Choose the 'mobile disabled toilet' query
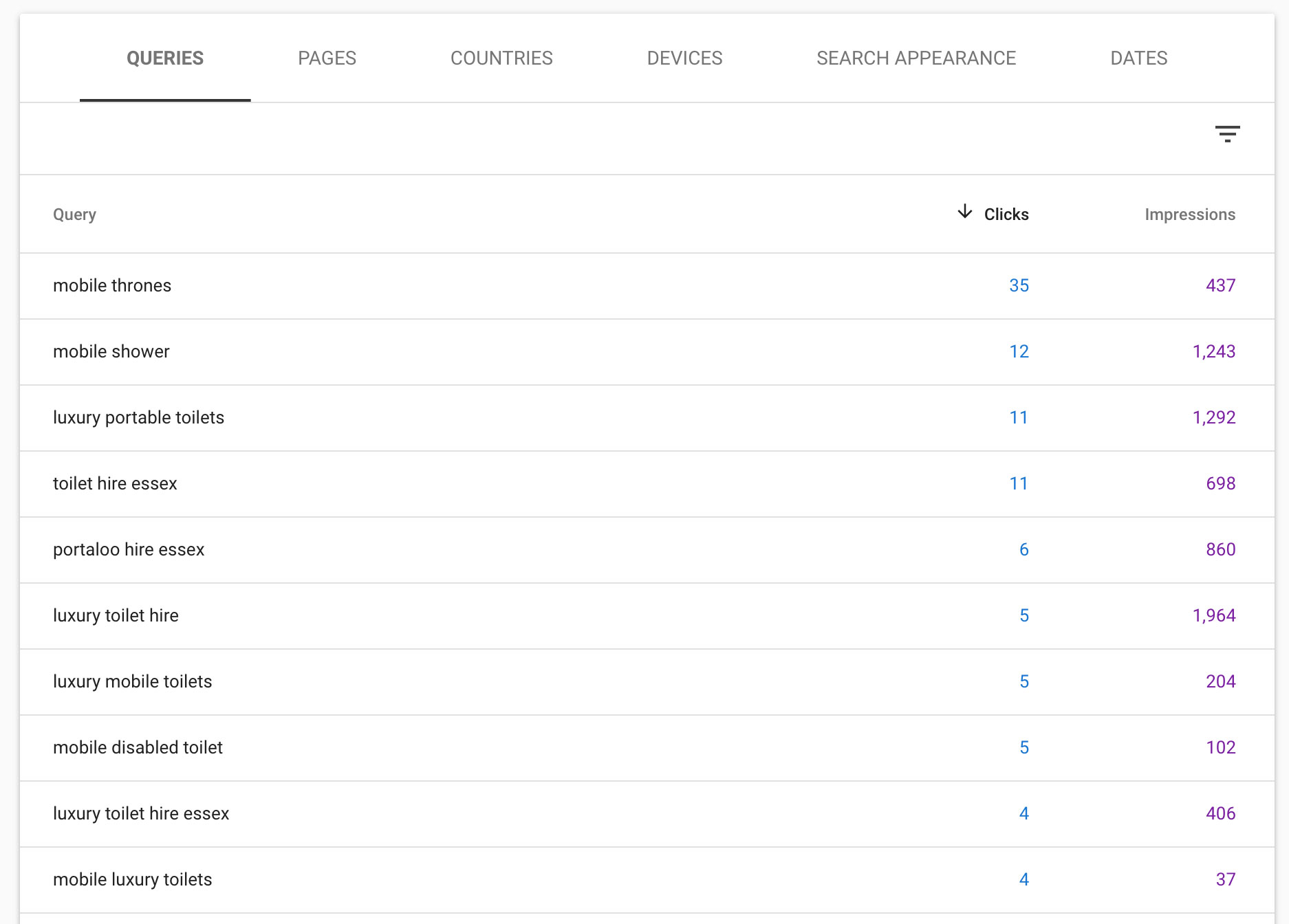Image resolution: width=1289 pixels, height=924 pixels. 138,747
